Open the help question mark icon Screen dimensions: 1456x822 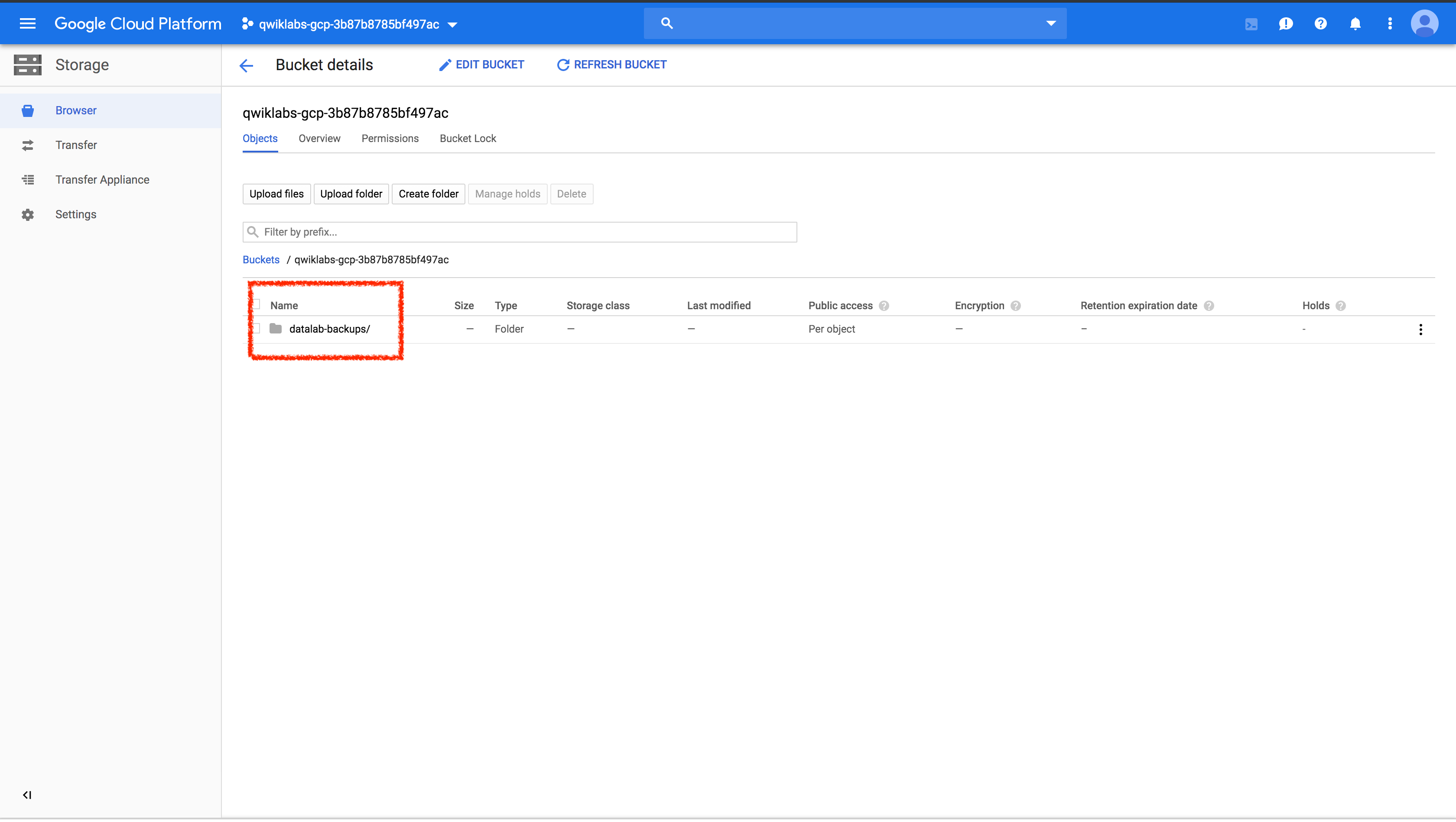pos(1320,24)
